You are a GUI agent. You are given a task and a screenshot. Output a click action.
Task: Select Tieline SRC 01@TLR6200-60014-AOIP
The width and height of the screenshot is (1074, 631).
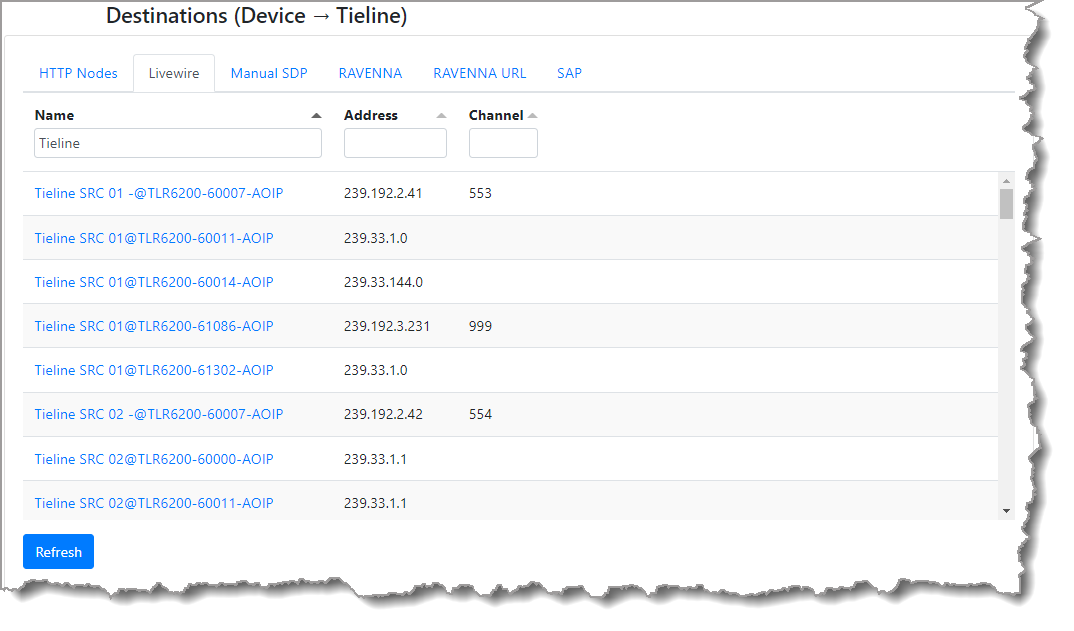coord(154,282)
